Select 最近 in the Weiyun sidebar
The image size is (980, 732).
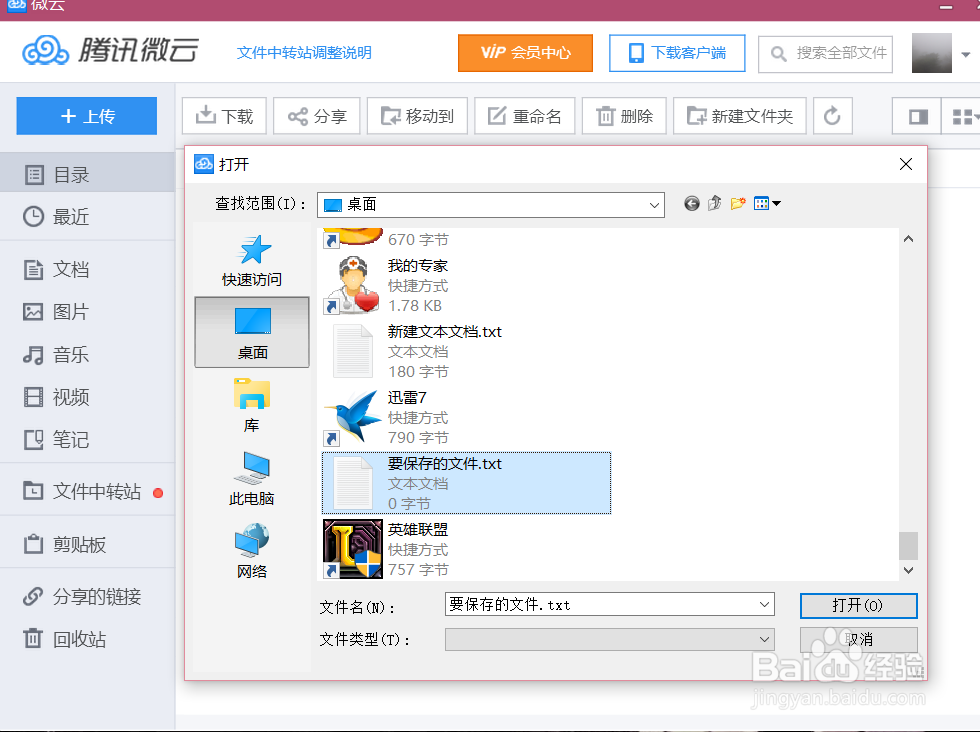coord(88,216)
